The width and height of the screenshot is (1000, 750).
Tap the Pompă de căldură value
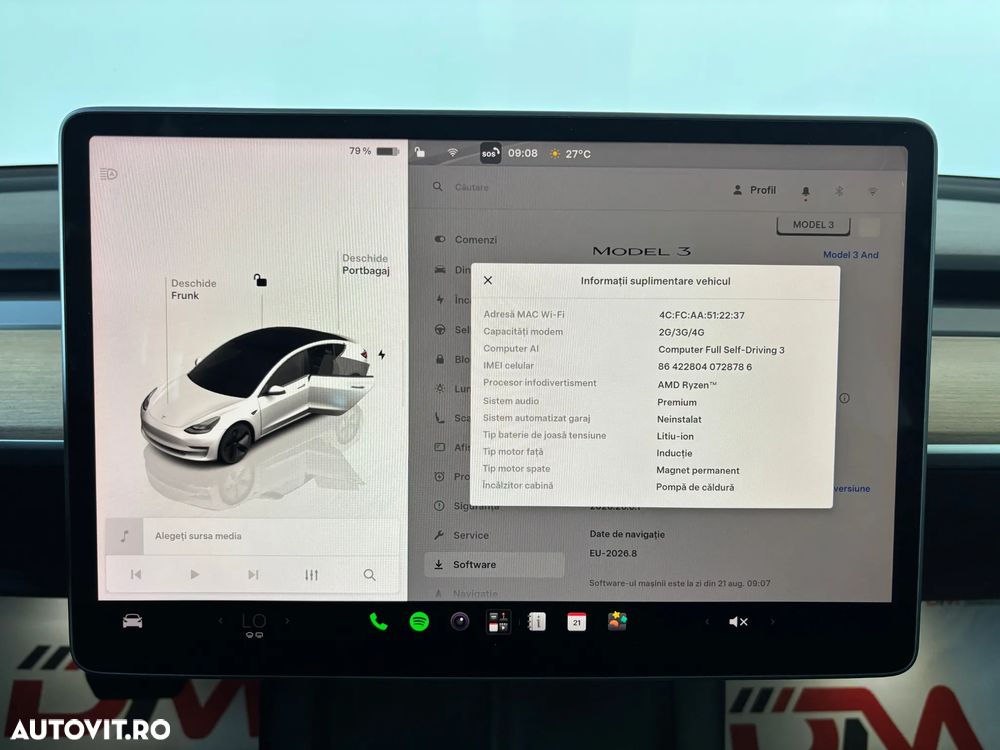click(695, 487)
